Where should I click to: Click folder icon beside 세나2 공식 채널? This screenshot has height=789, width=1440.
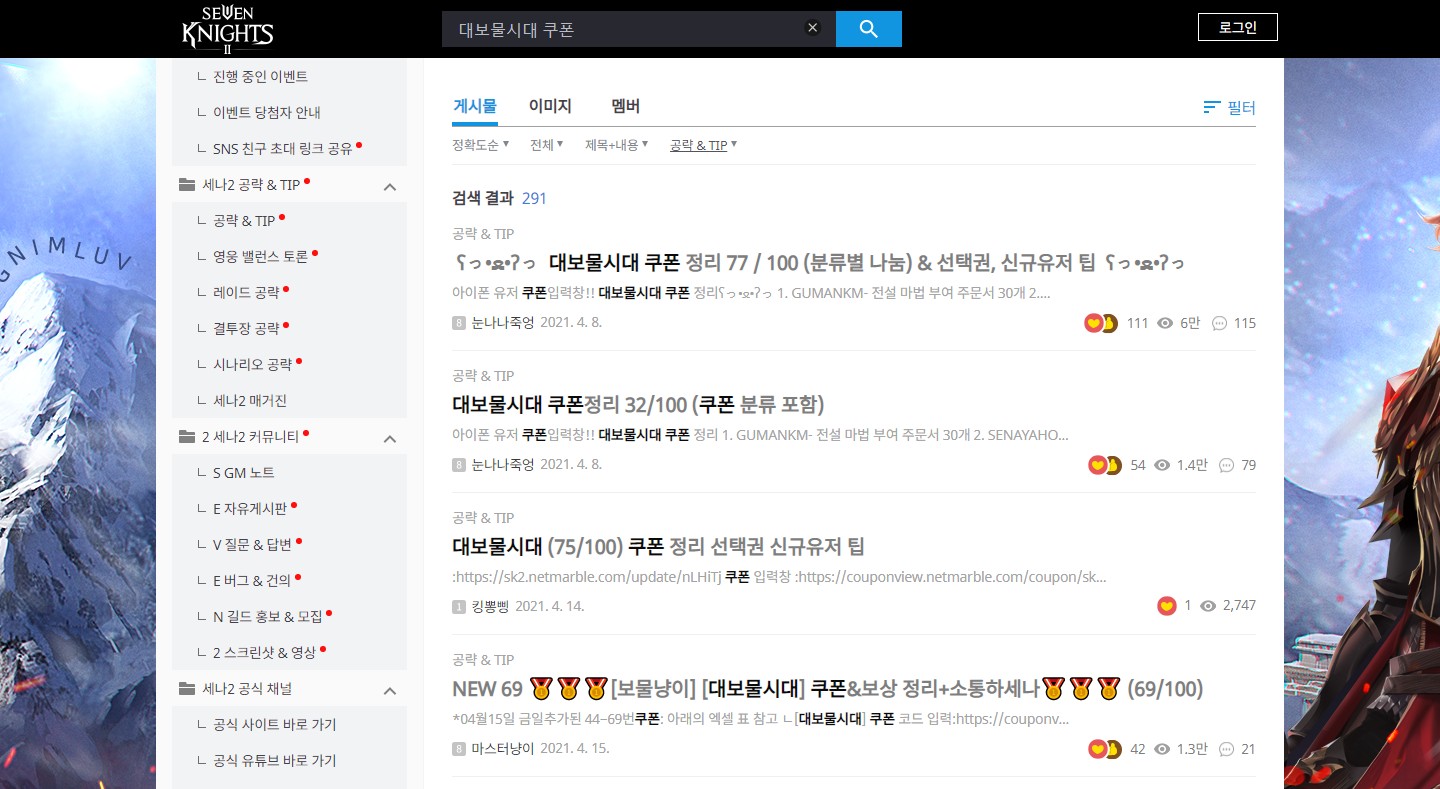pos(186,689)
